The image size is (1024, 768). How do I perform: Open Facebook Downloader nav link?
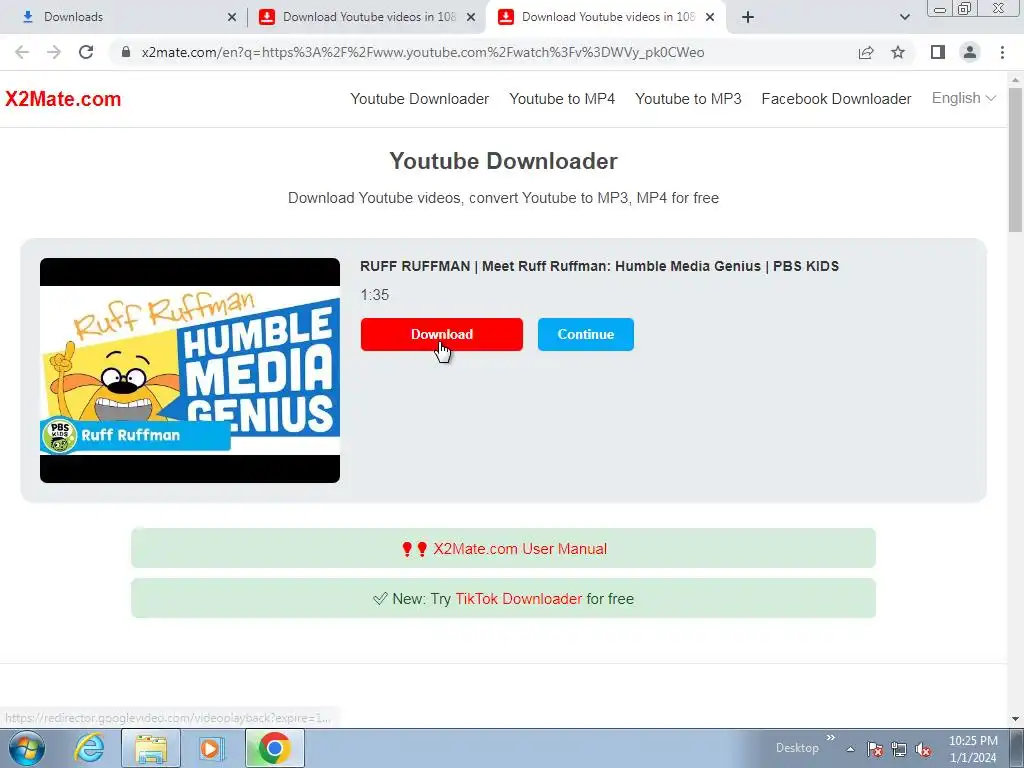tap(836, 99)
